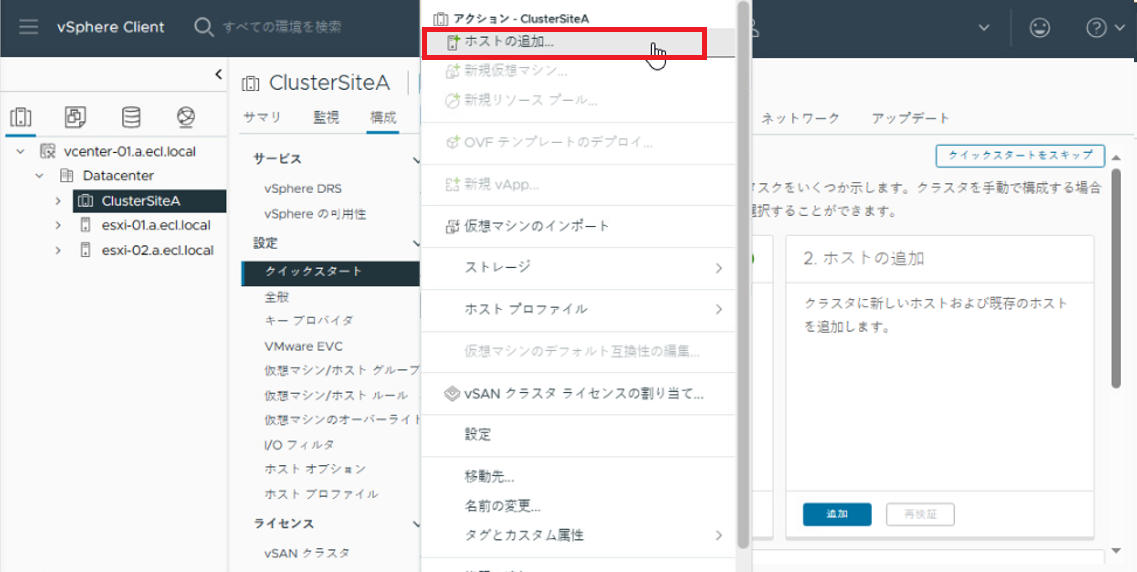Open the feedback smiley icon

[1041, 28]
